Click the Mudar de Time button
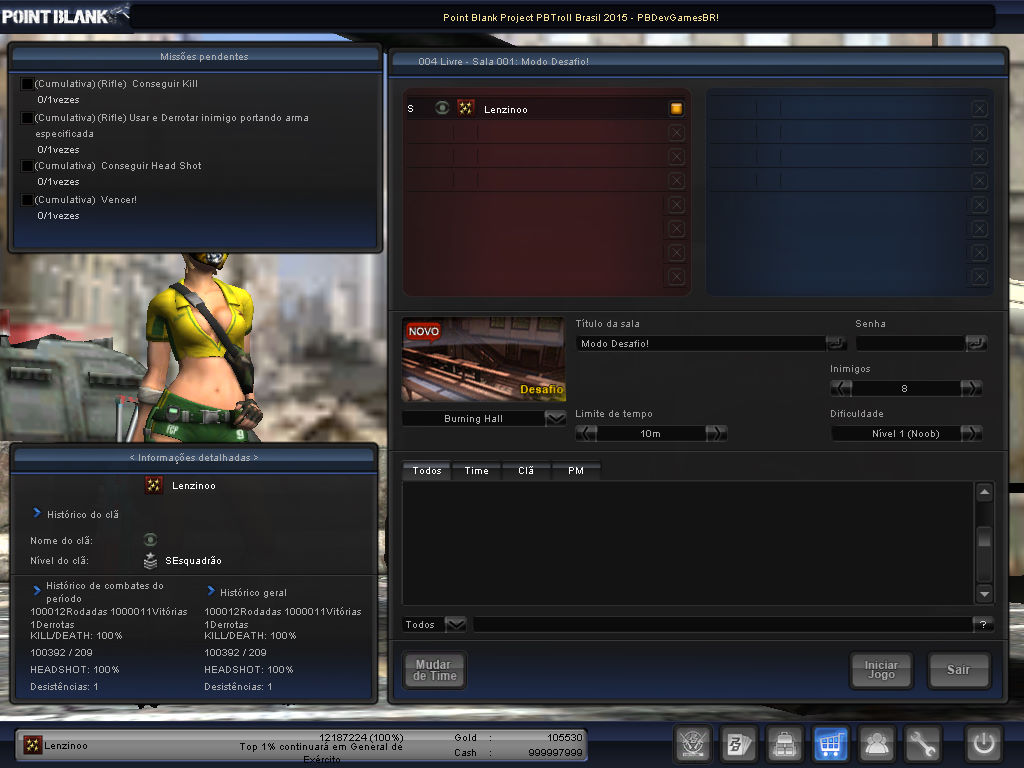 click(434, 670)
